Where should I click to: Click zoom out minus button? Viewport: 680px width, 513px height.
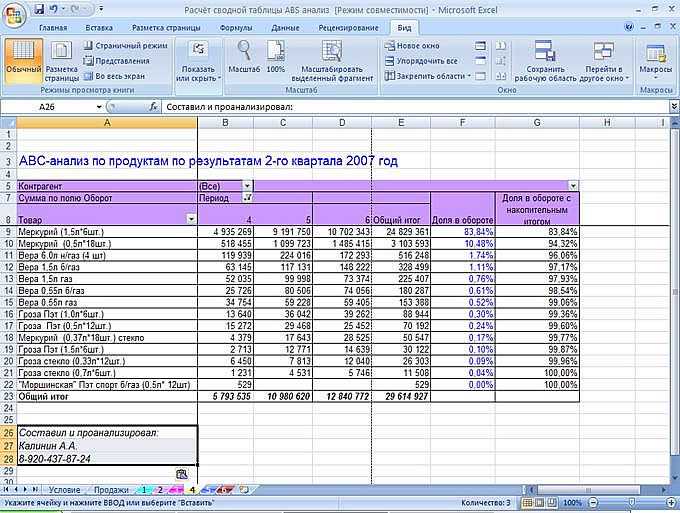pos(592,503)
